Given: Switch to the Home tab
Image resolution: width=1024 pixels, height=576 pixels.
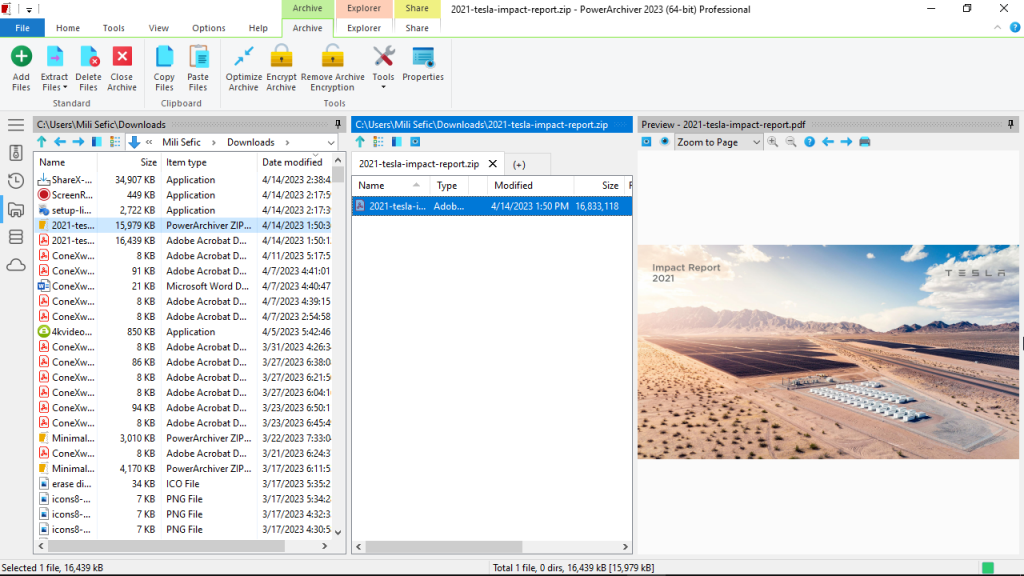Looking at the screenshot, I should click(x=68, y=28).
